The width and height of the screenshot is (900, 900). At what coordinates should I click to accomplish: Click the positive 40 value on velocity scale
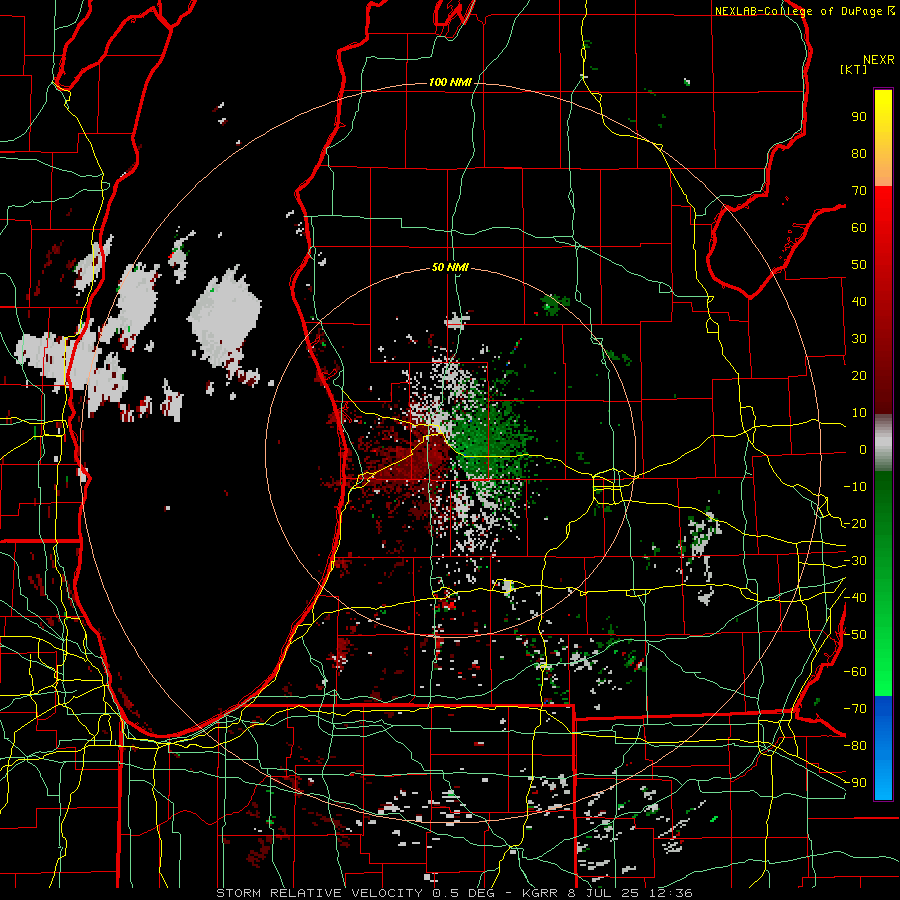(859, 301)
